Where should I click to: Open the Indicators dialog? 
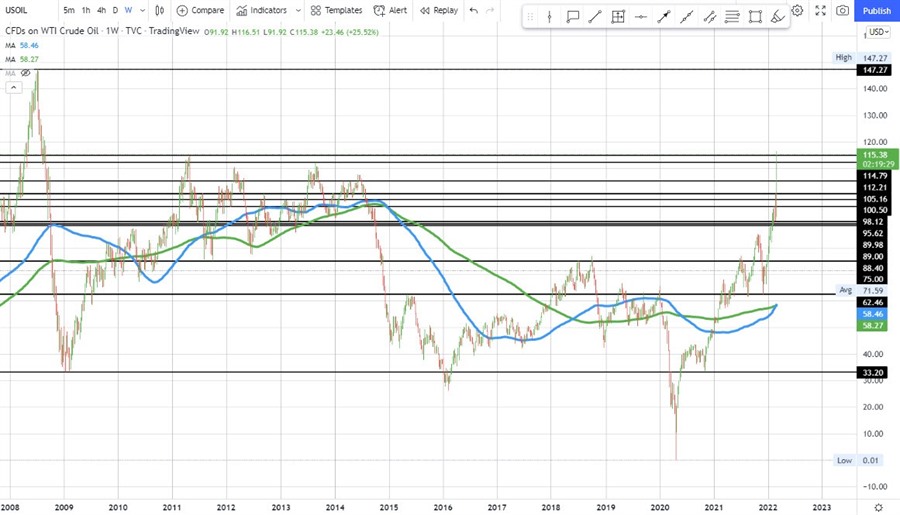262,10
